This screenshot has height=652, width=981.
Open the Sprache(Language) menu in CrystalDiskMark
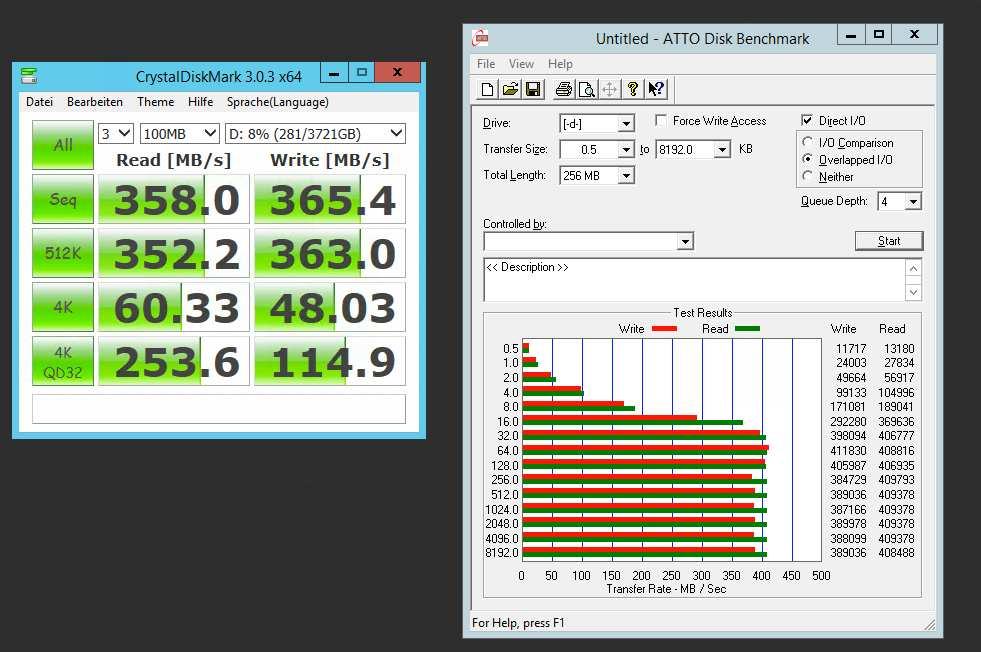coord(277,101)
